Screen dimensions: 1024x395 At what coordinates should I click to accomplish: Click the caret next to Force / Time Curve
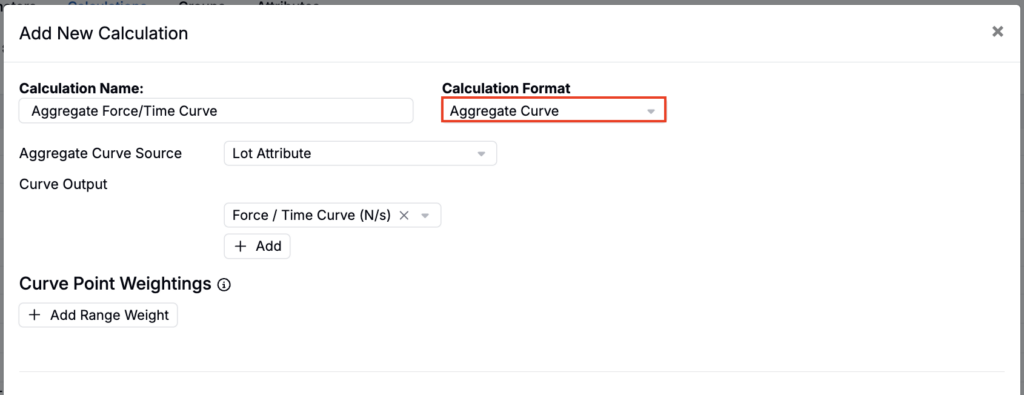pyautogui.click(x=425, y=215)
